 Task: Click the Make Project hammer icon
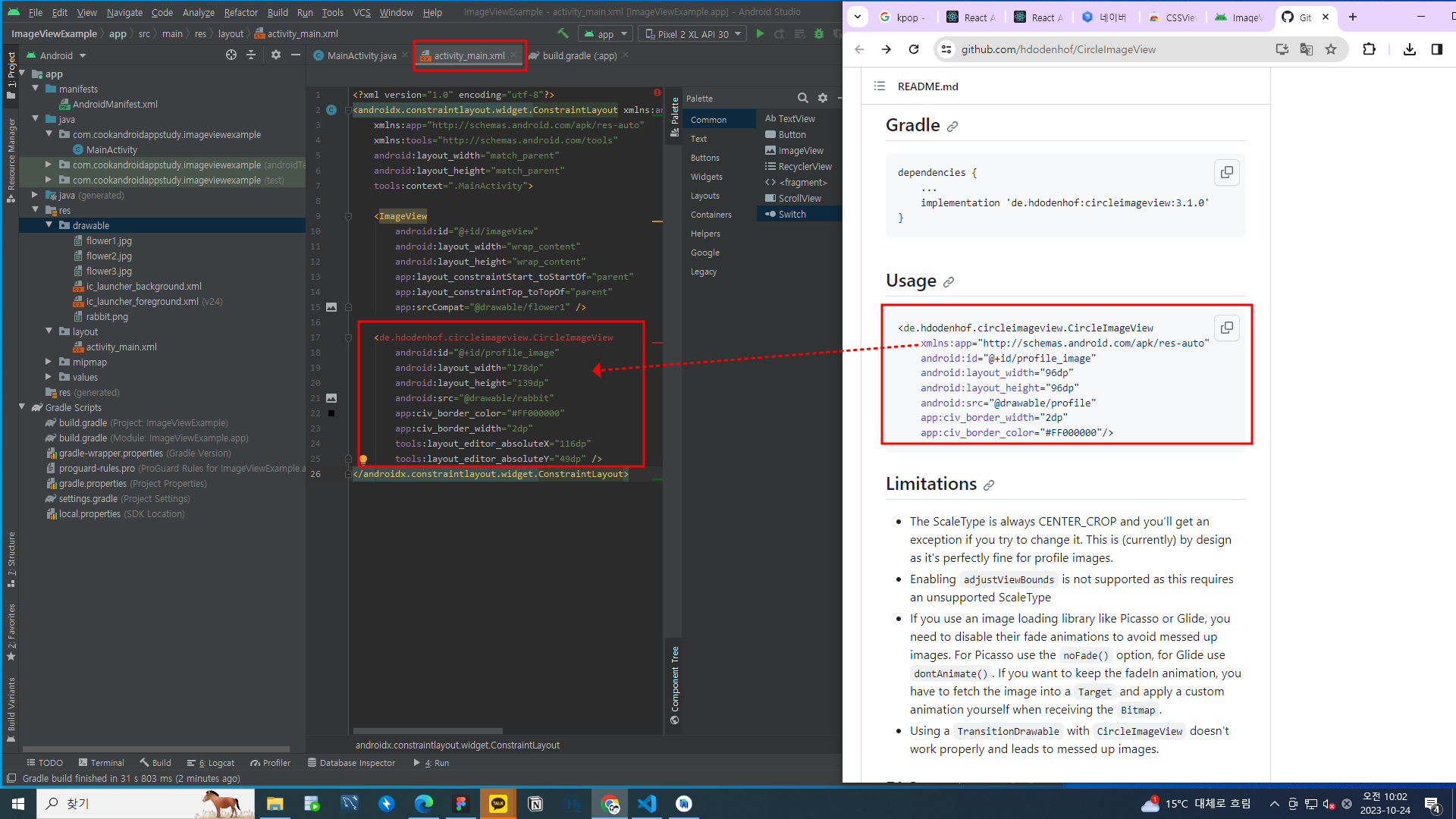pyautogui.click(x=563, y=33)
